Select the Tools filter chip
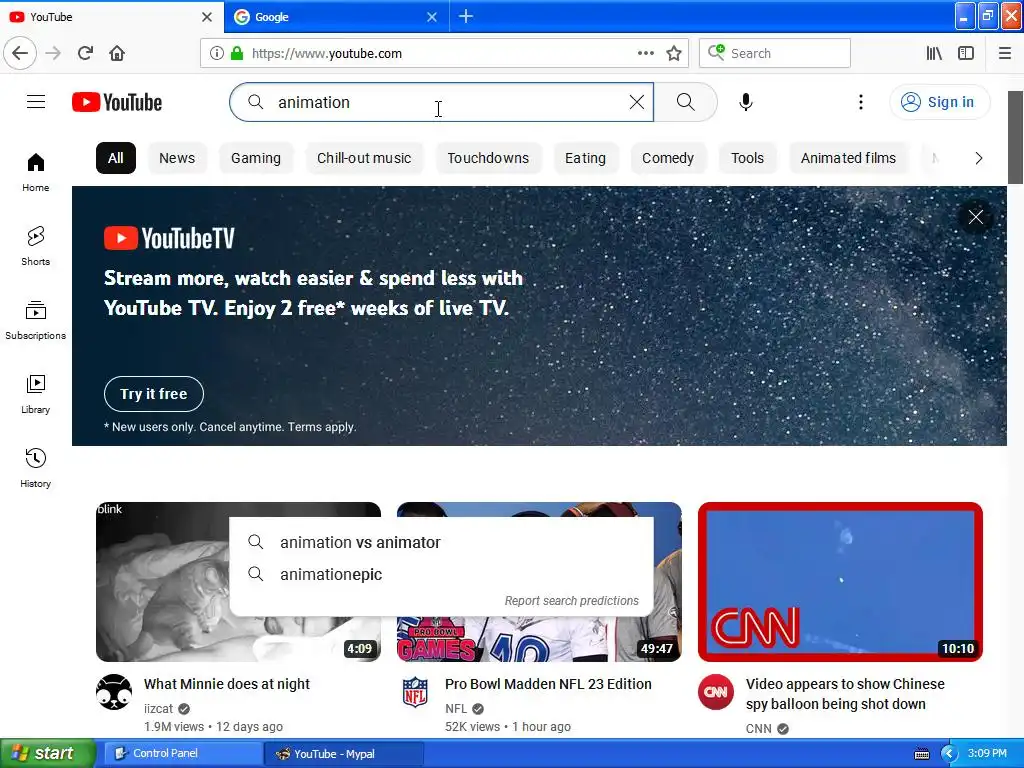Viewport: 1024px width, 768px height. click(747, 158)
